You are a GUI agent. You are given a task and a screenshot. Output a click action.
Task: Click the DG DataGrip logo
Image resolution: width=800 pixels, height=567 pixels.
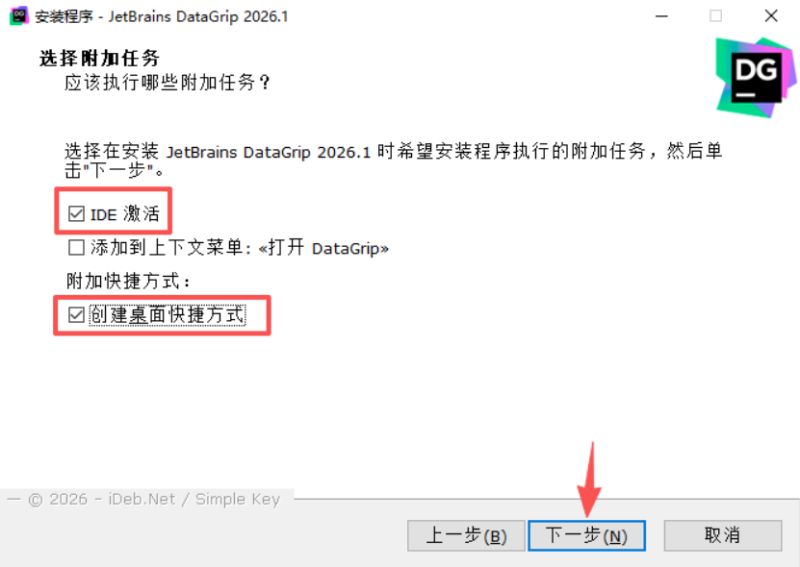click(x=756, y=77)
